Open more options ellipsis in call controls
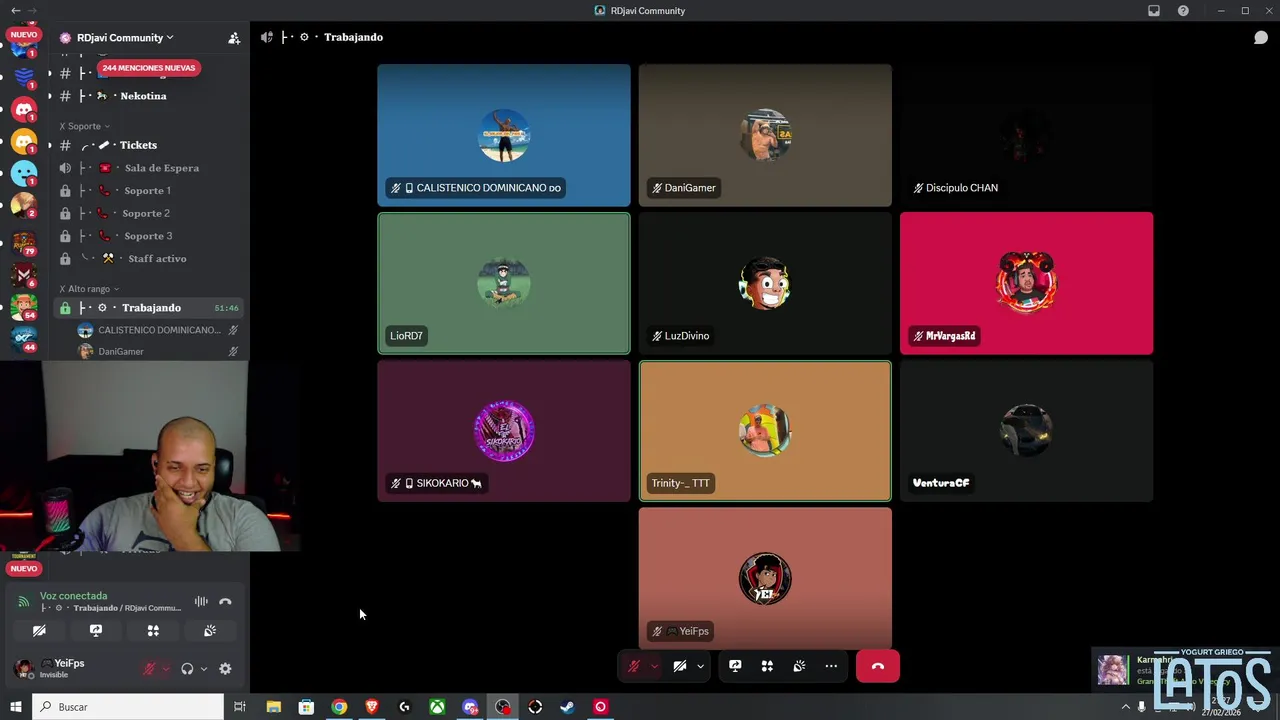The image size is (1280, 720). click(x=831, y=666)
